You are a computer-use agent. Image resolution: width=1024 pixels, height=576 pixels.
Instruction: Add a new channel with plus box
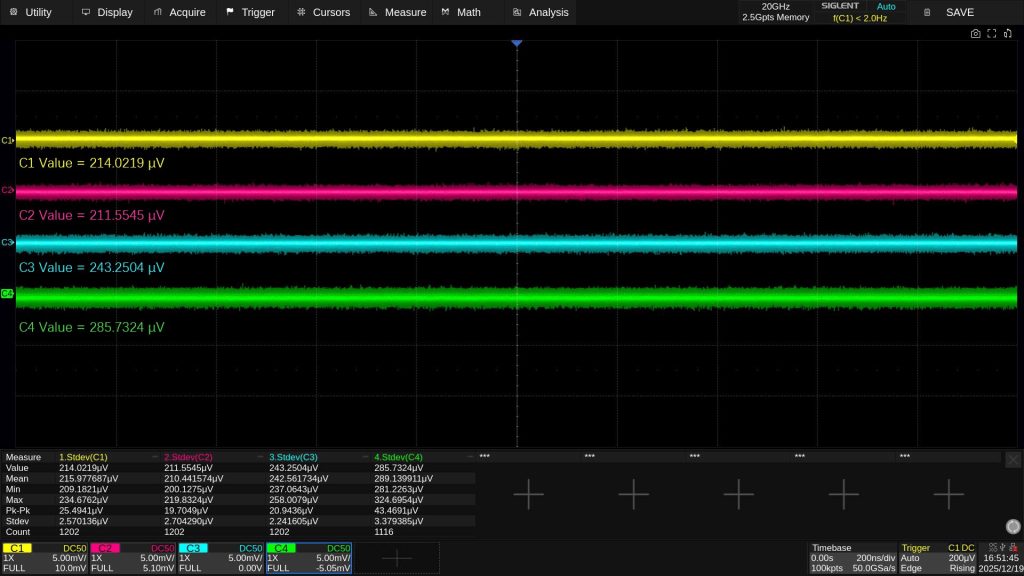pos(397,559)
